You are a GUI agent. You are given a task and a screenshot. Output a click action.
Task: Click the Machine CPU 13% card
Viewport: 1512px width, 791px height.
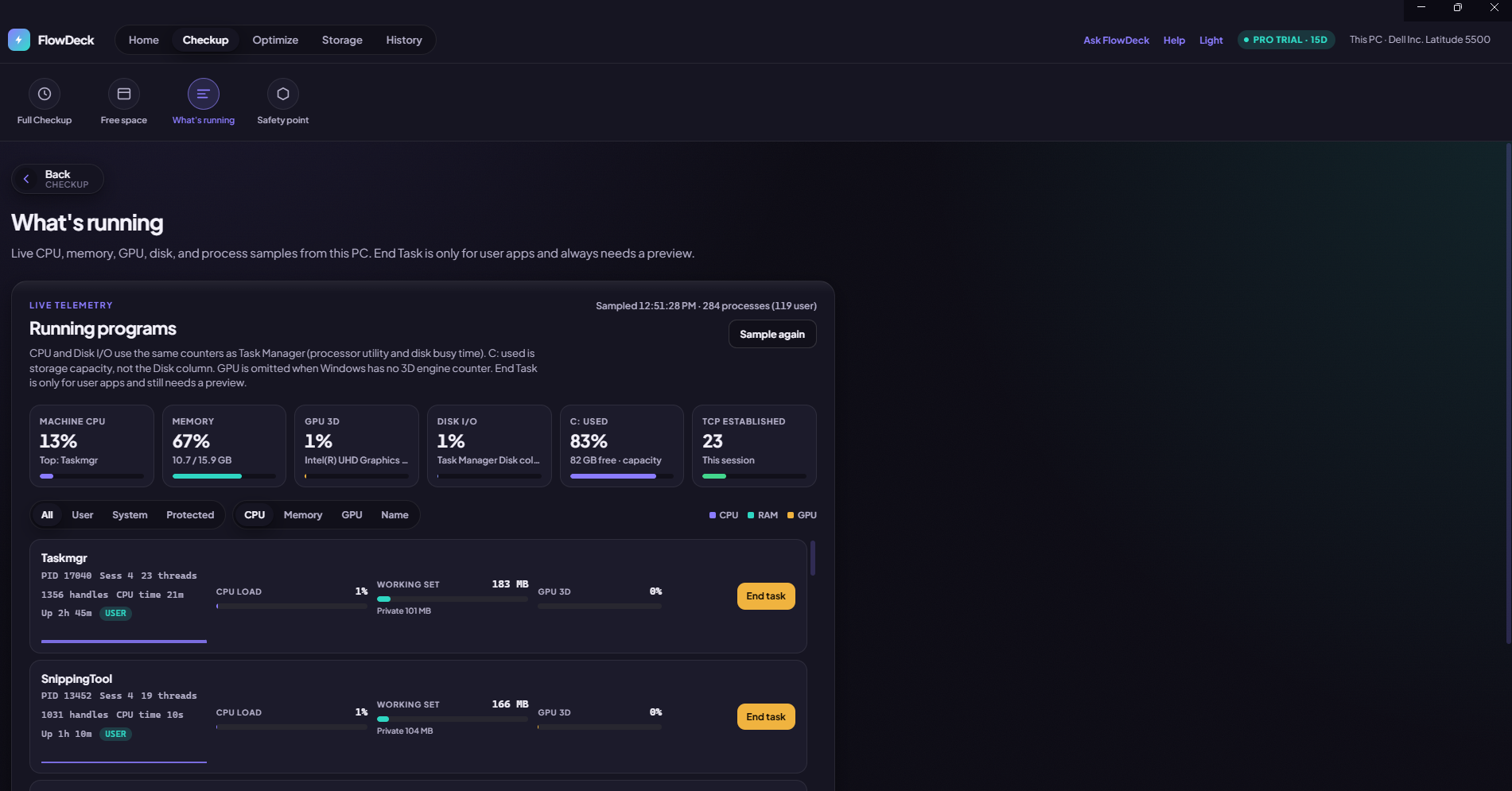point(91,445)
